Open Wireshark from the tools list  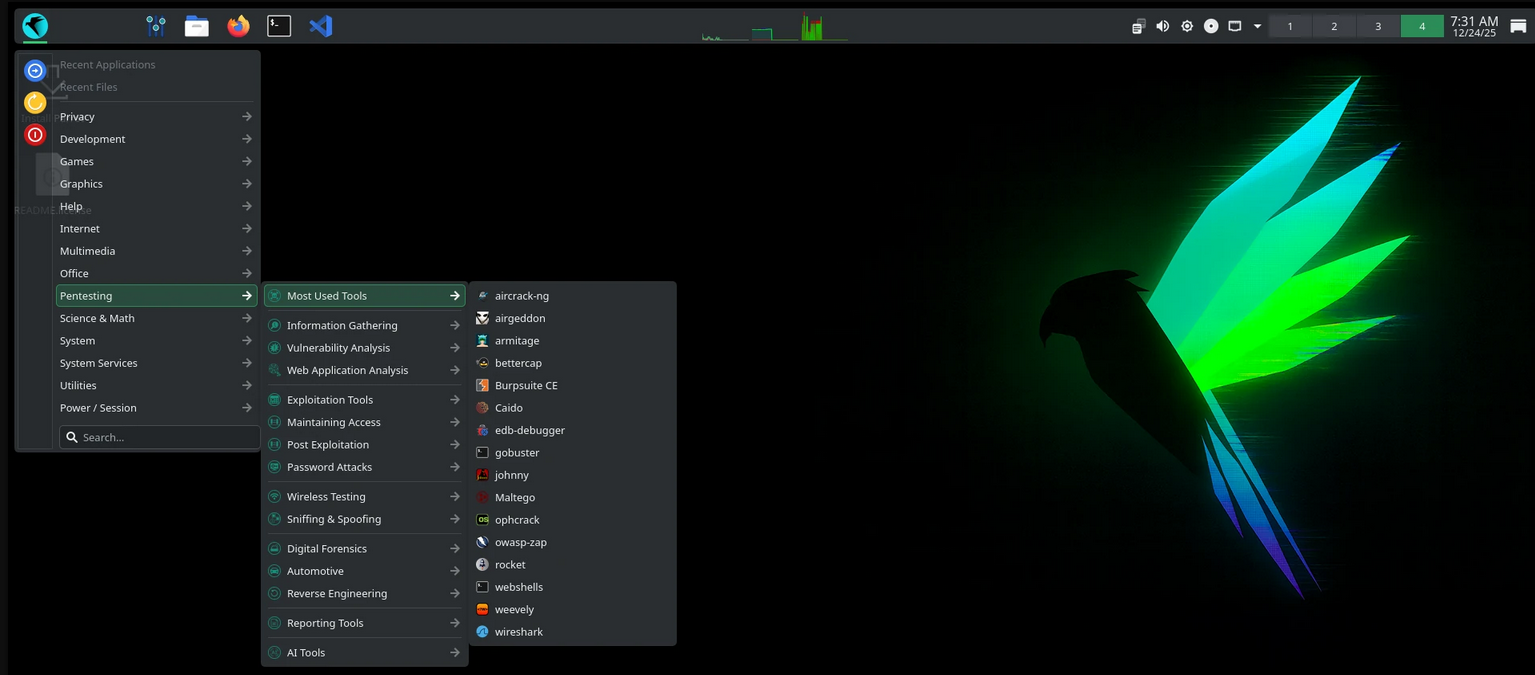tap(519, 631)
